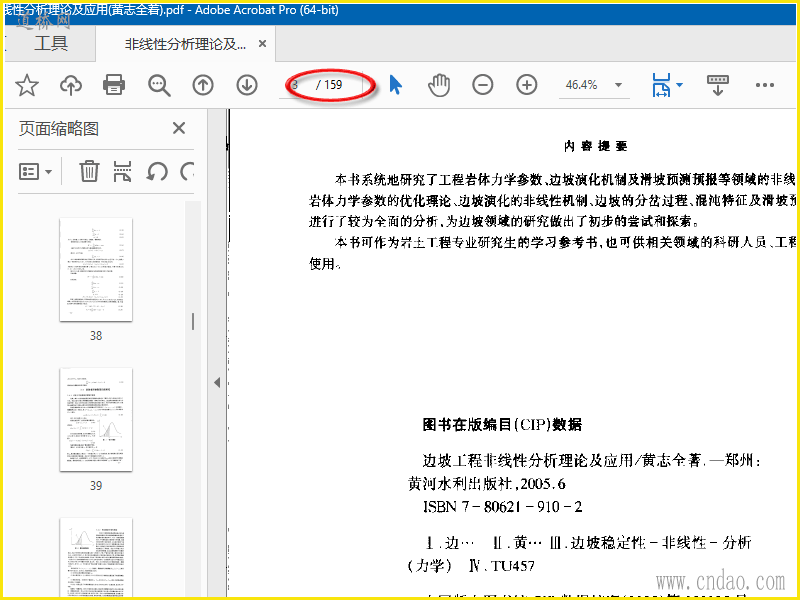The width and height of the screenshot is (800, 600).
Task: Rotate pages counterclockwise
Action: coord(157,171)
